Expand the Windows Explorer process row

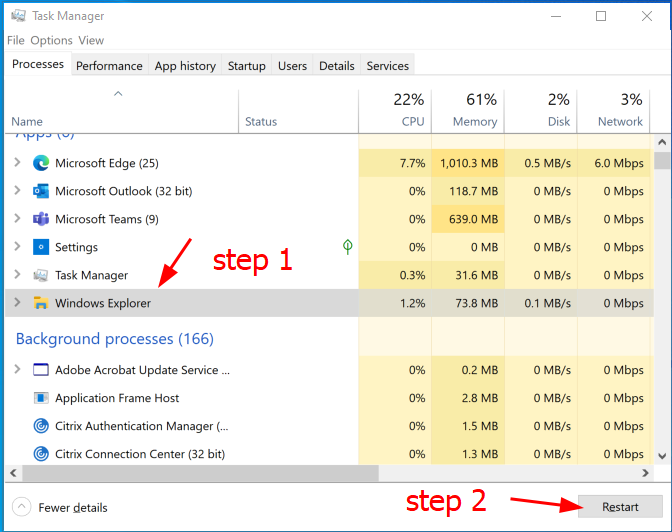click(x=17, y=302)
